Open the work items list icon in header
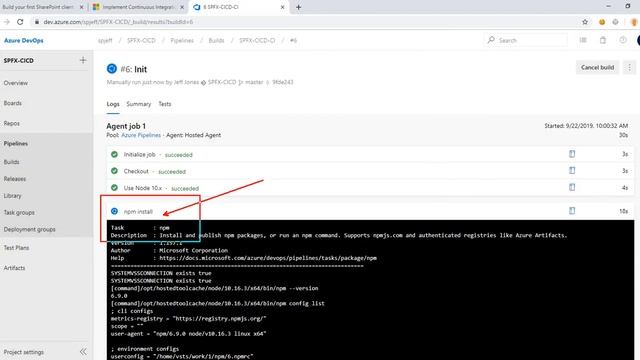Viewport: 640px width, 360px height. (x=583, y=40)
